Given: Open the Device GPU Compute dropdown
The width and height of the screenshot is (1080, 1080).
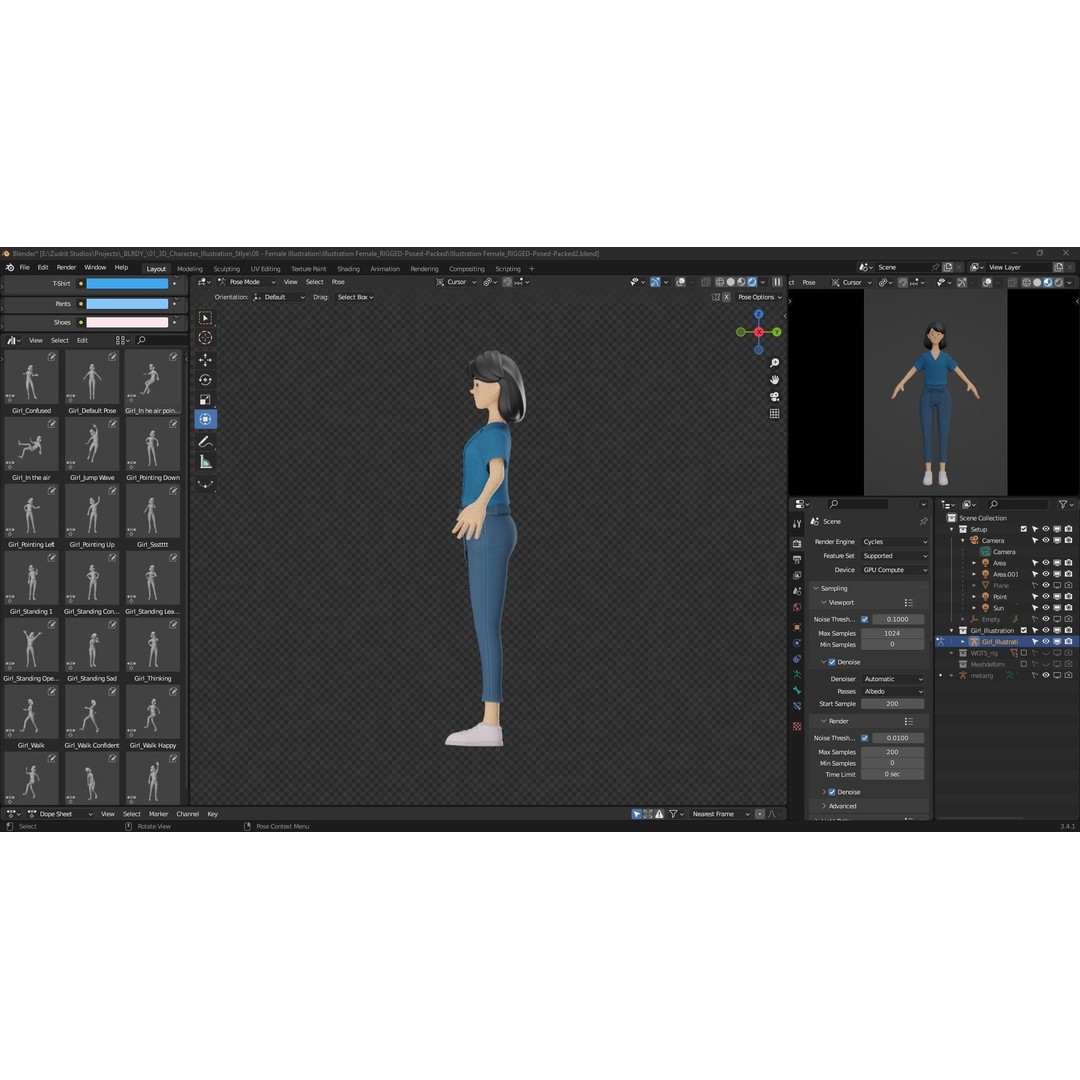Looking at the screenshot, I should pos(894,570).
